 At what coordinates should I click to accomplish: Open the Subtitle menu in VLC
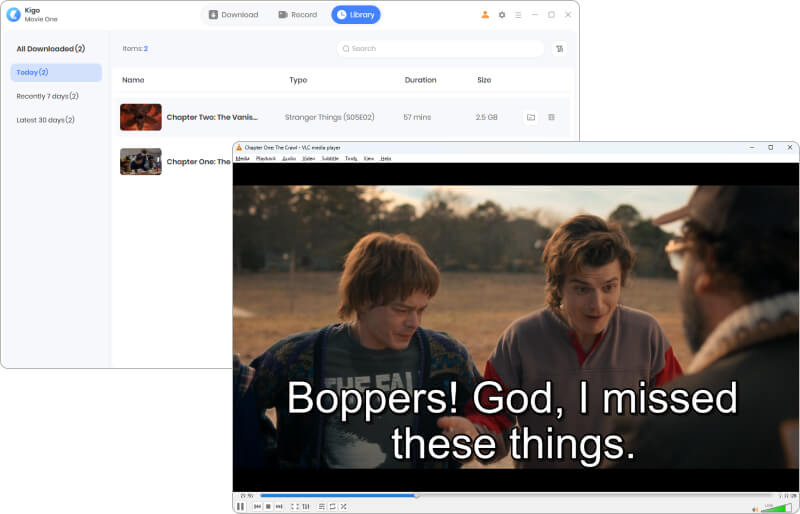(330, 158)
